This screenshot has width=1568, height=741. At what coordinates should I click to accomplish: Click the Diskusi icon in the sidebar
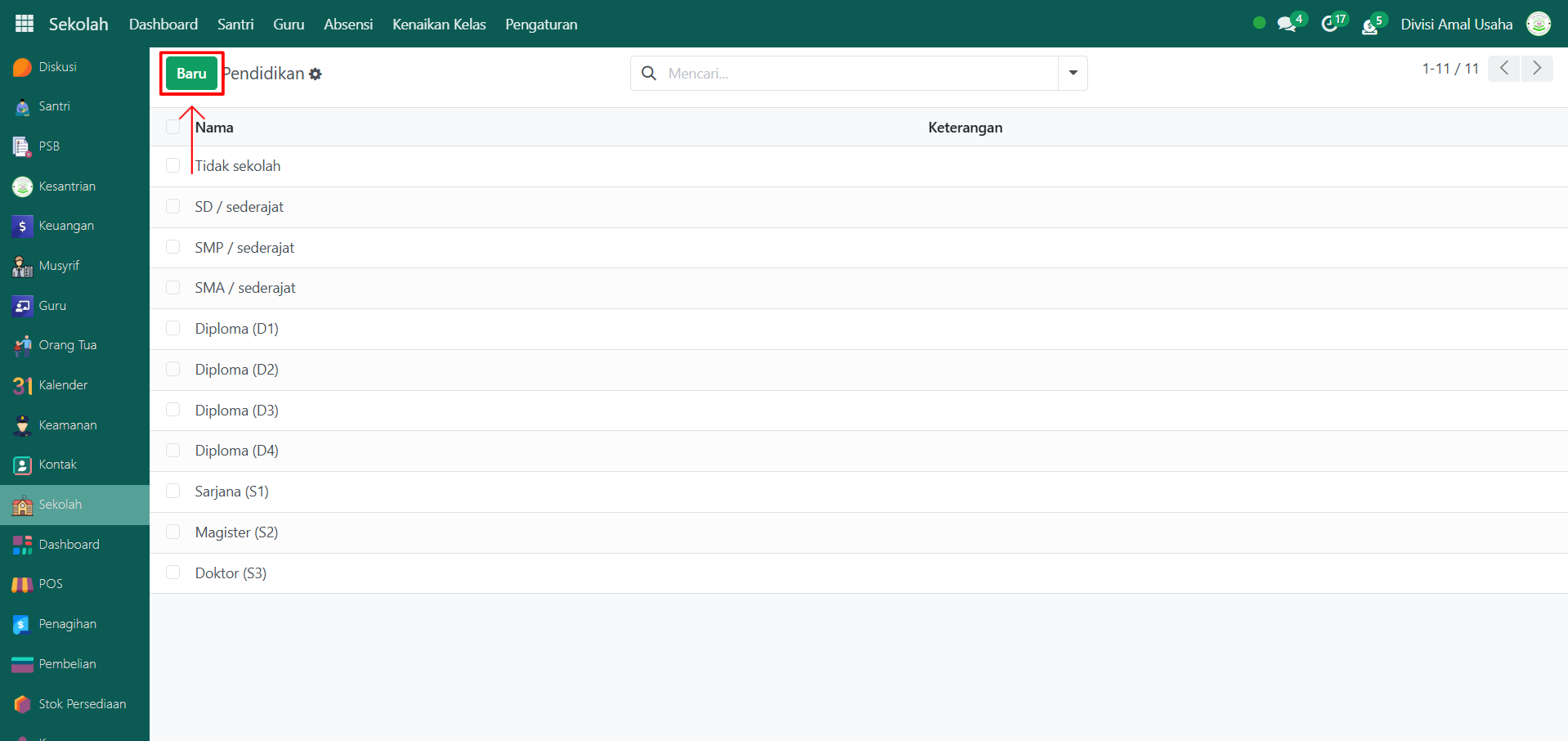pyautogui.click(x=22, y=67)
